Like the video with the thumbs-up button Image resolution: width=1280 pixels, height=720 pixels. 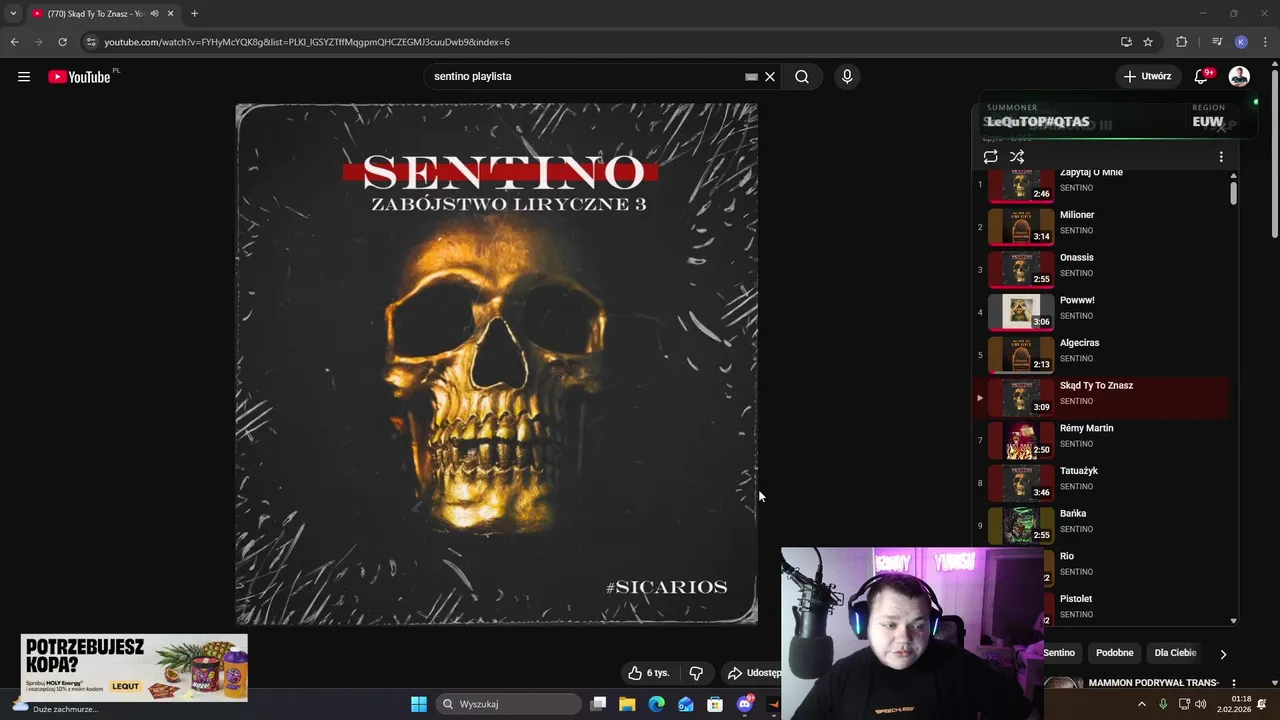[648, 673]
